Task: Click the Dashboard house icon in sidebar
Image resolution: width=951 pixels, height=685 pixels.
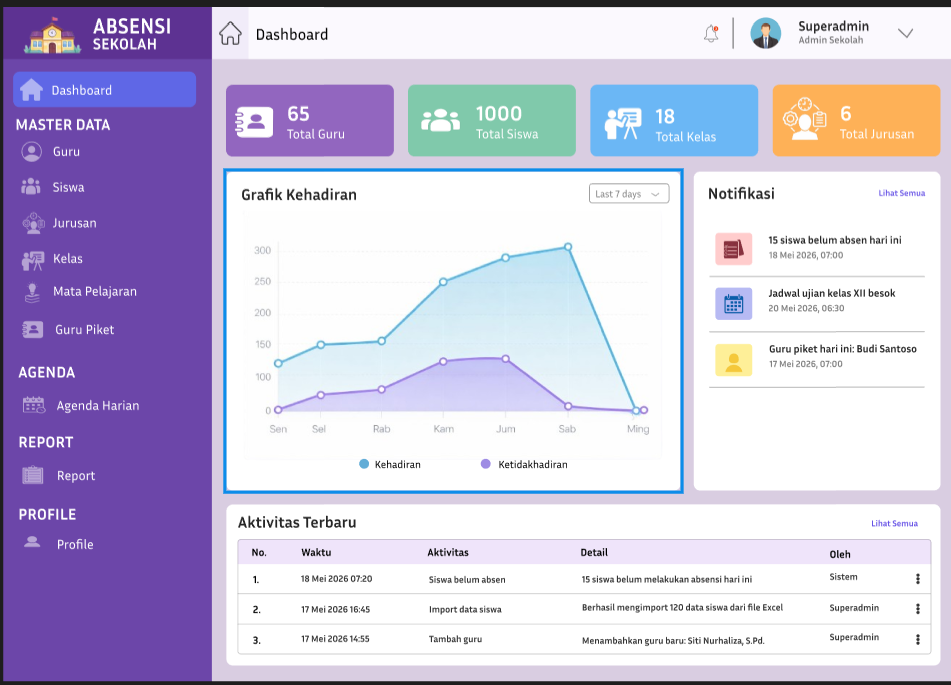Action: click(32, 90)
